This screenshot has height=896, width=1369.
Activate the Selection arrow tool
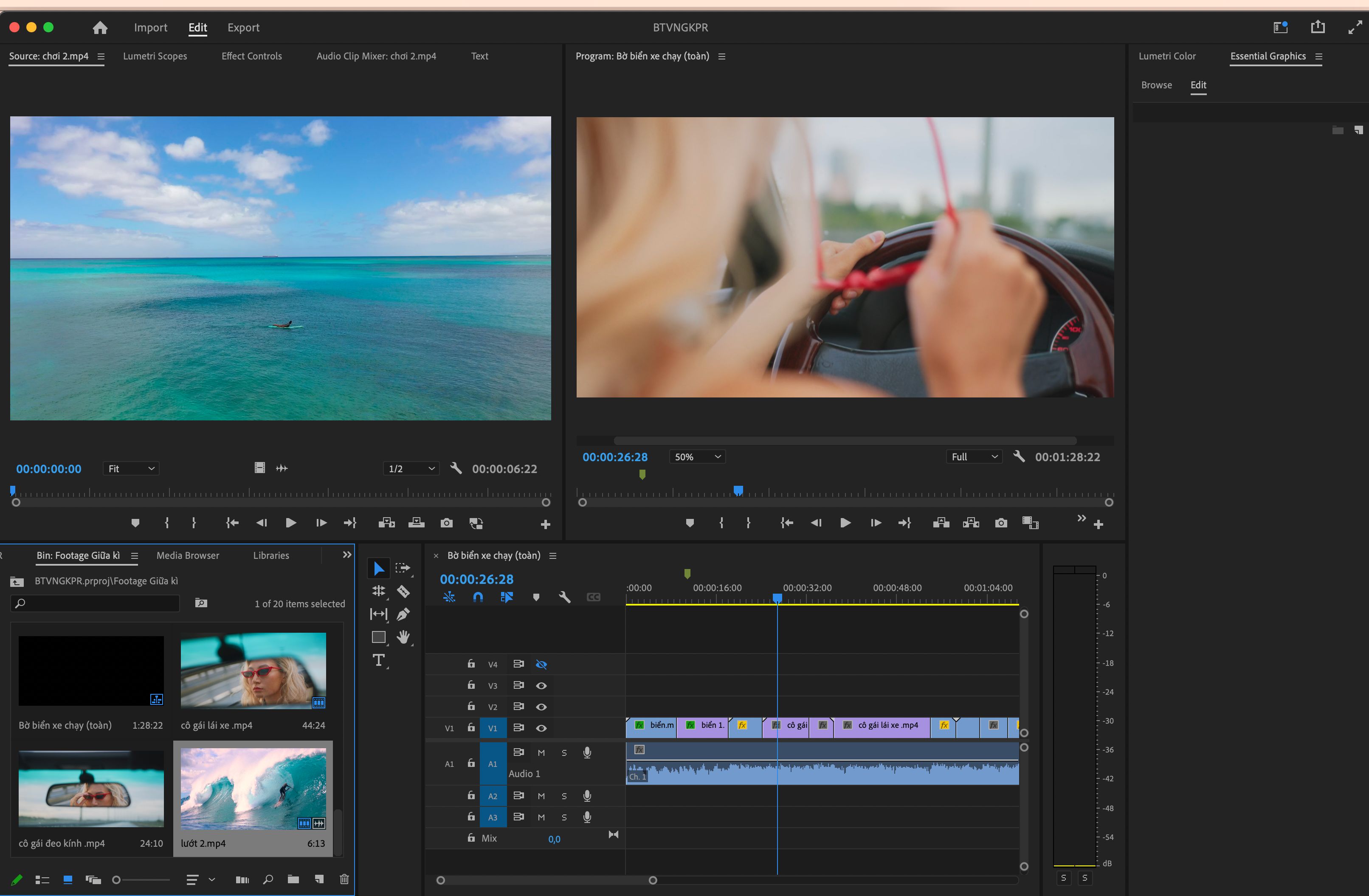(x=378, y=568)
